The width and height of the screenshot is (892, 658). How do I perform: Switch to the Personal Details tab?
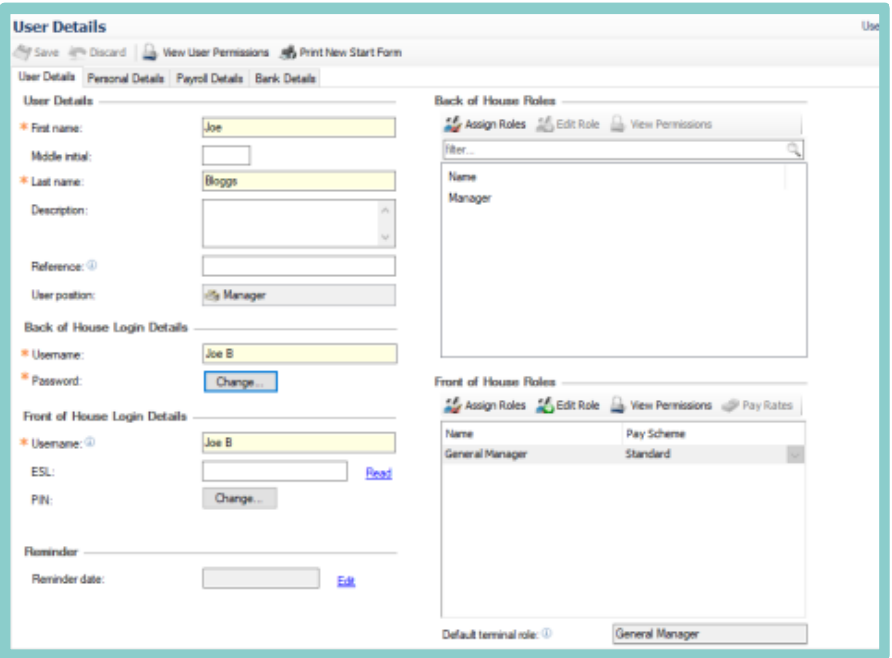click(125, 78)
